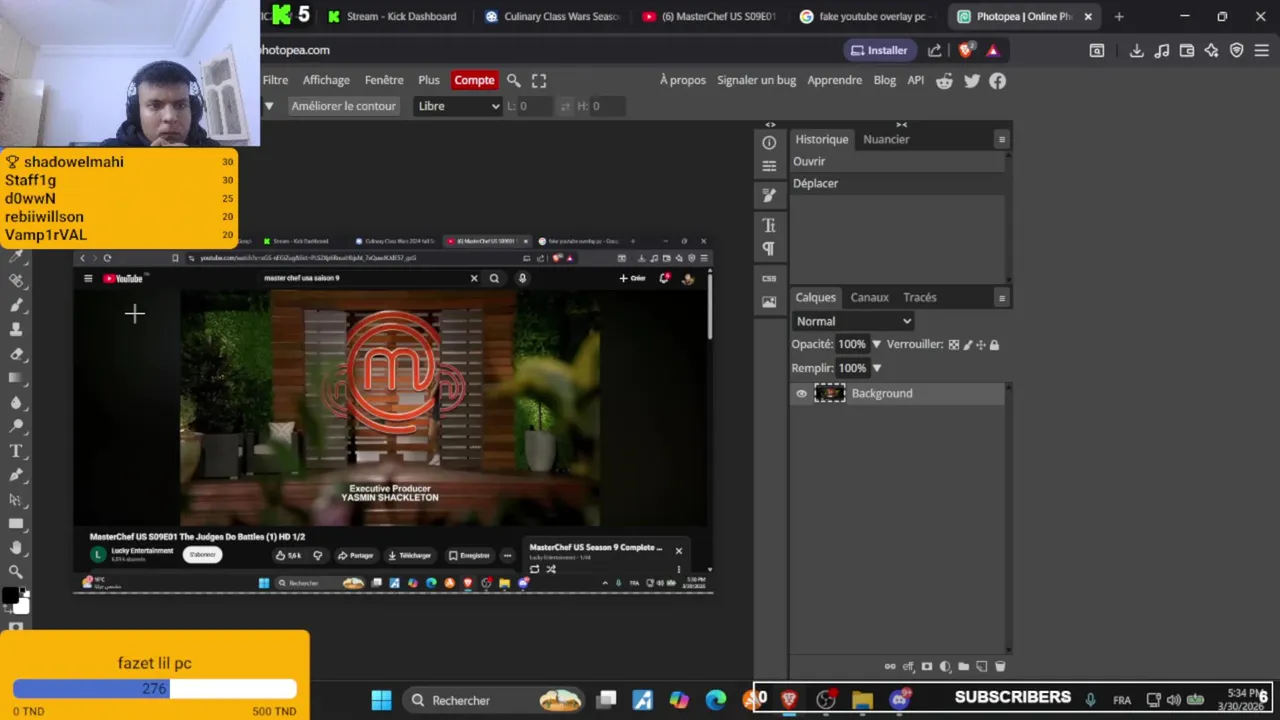Select the Eyedropper tool in Photopea toolbar

click(x=16, y=257)
